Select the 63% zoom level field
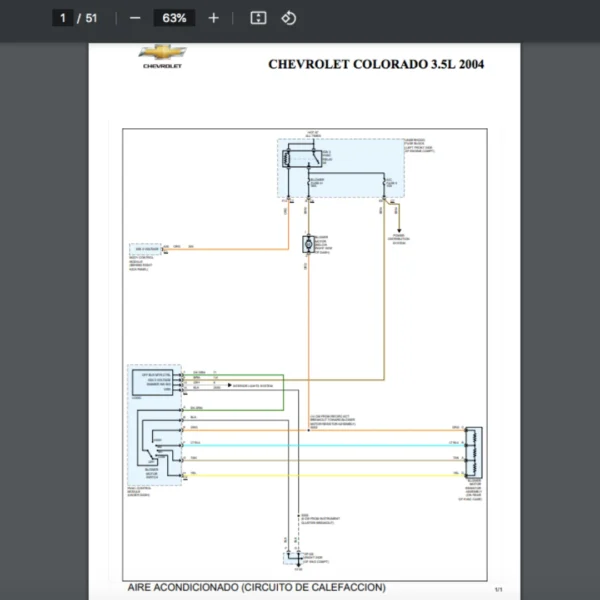Image resolution: width=600 pixels, height=600 pixels. pyautogui.click(x=174, y=18)
